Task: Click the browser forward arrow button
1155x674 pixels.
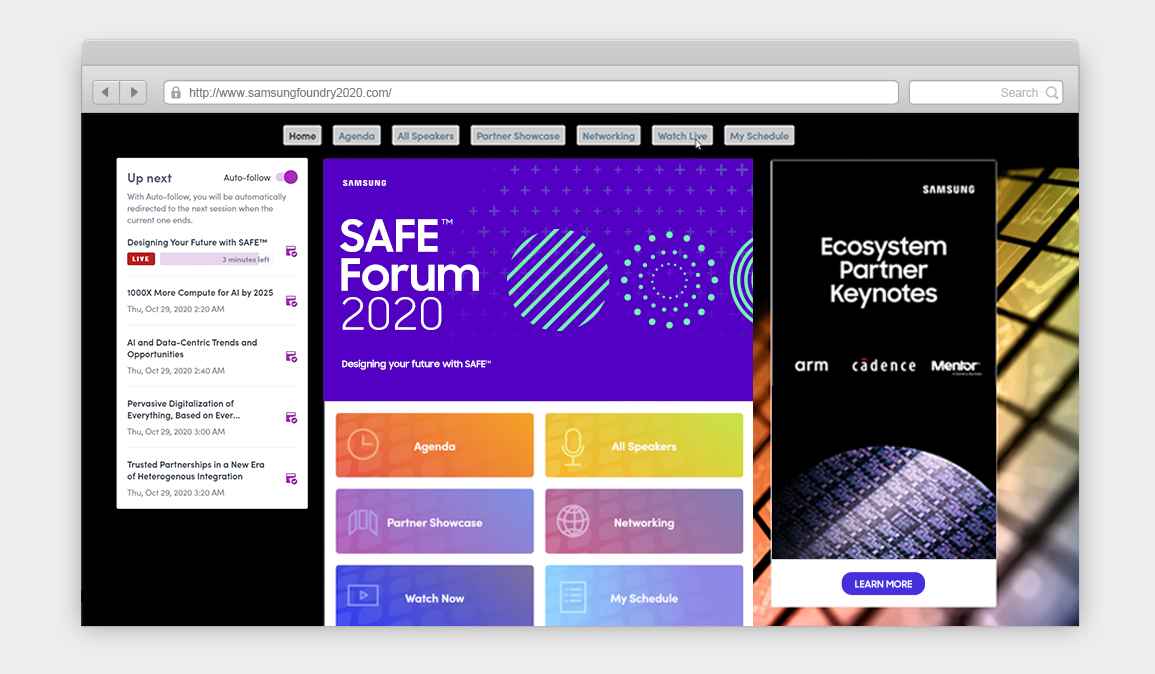Action: point(134,93)
